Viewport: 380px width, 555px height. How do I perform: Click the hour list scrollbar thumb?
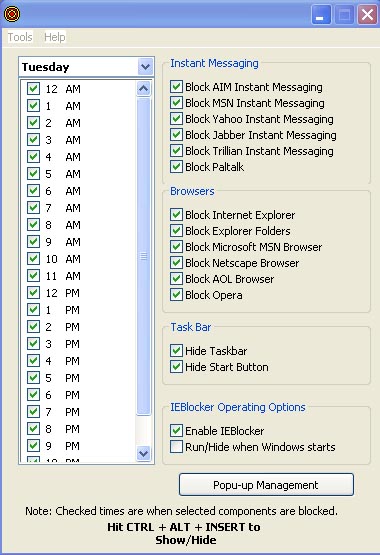(x=143, y=256)
